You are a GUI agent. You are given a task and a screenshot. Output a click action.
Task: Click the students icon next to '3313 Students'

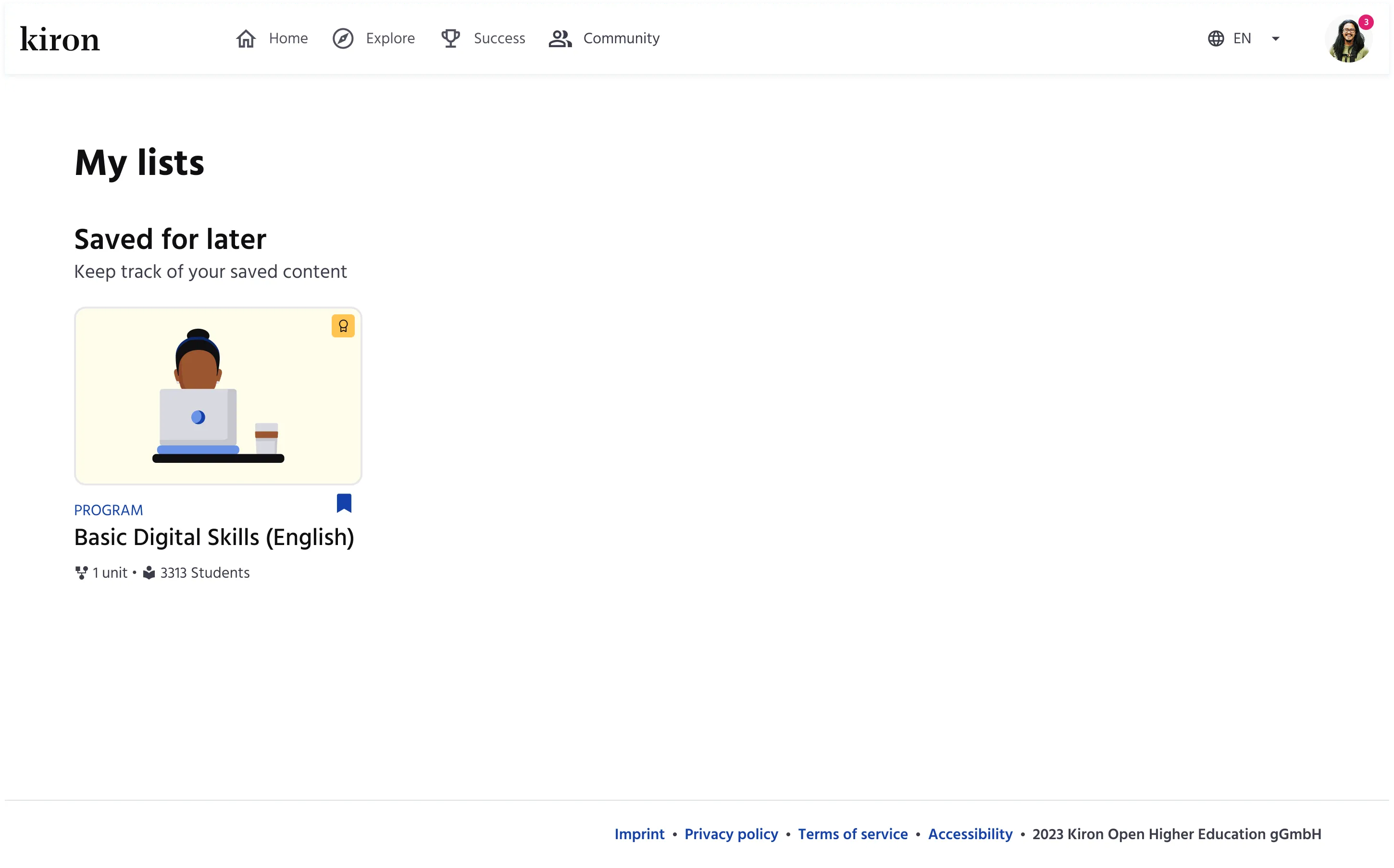coord(149,572)
